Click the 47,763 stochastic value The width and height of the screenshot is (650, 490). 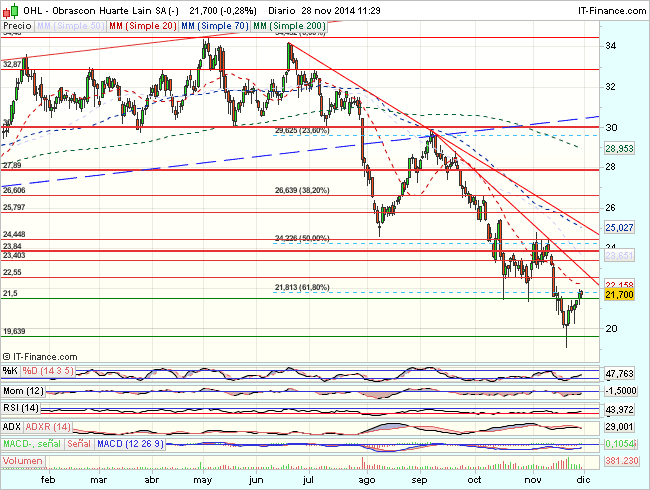619,374
